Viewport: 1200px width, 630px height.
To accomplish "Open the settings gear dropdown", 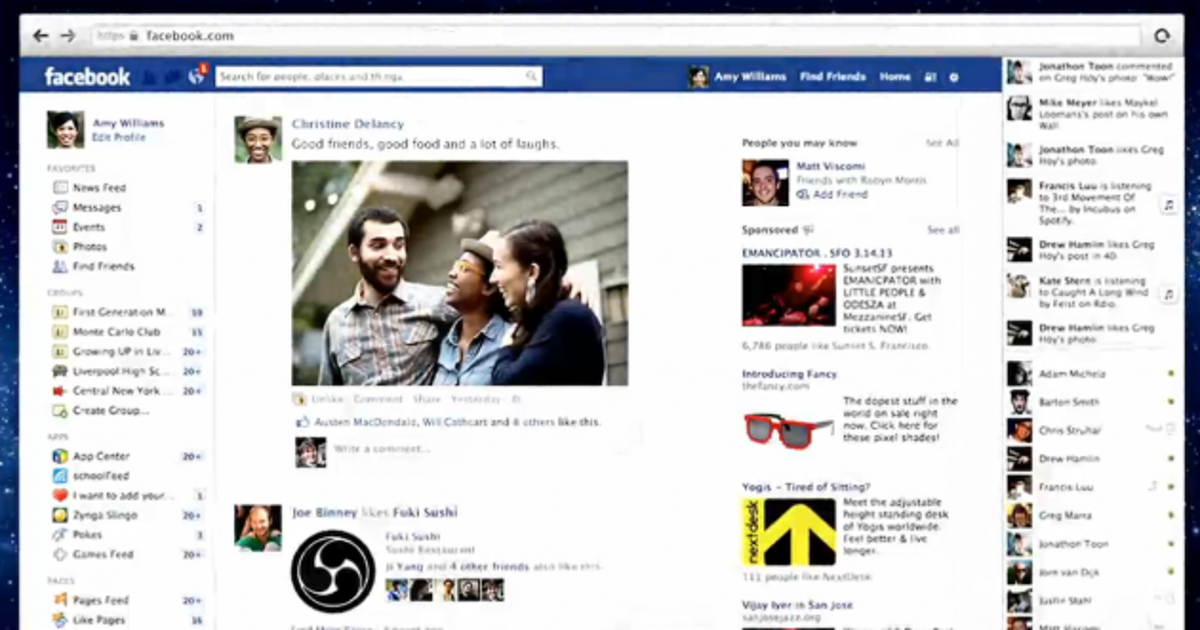I will (954, 77).
